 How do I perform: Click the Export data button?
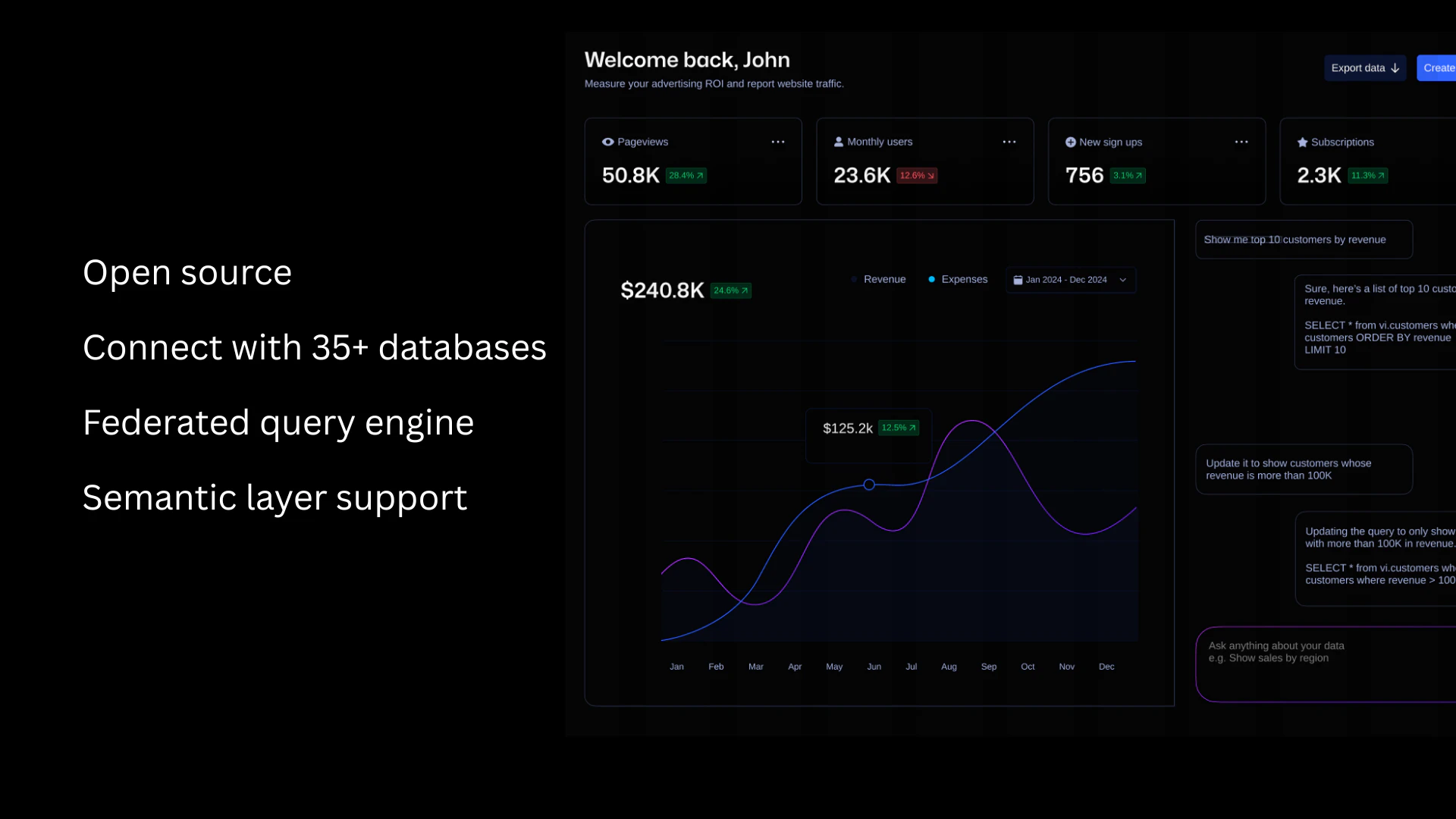(x=1364, y=67)
